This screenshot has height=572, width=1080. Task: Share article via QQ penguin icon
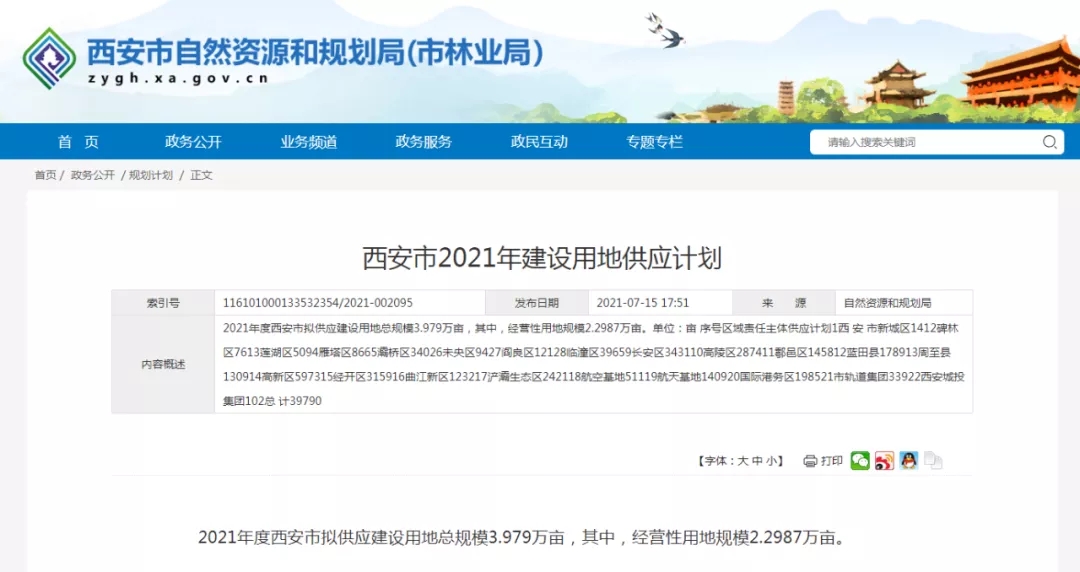[908, 461]
